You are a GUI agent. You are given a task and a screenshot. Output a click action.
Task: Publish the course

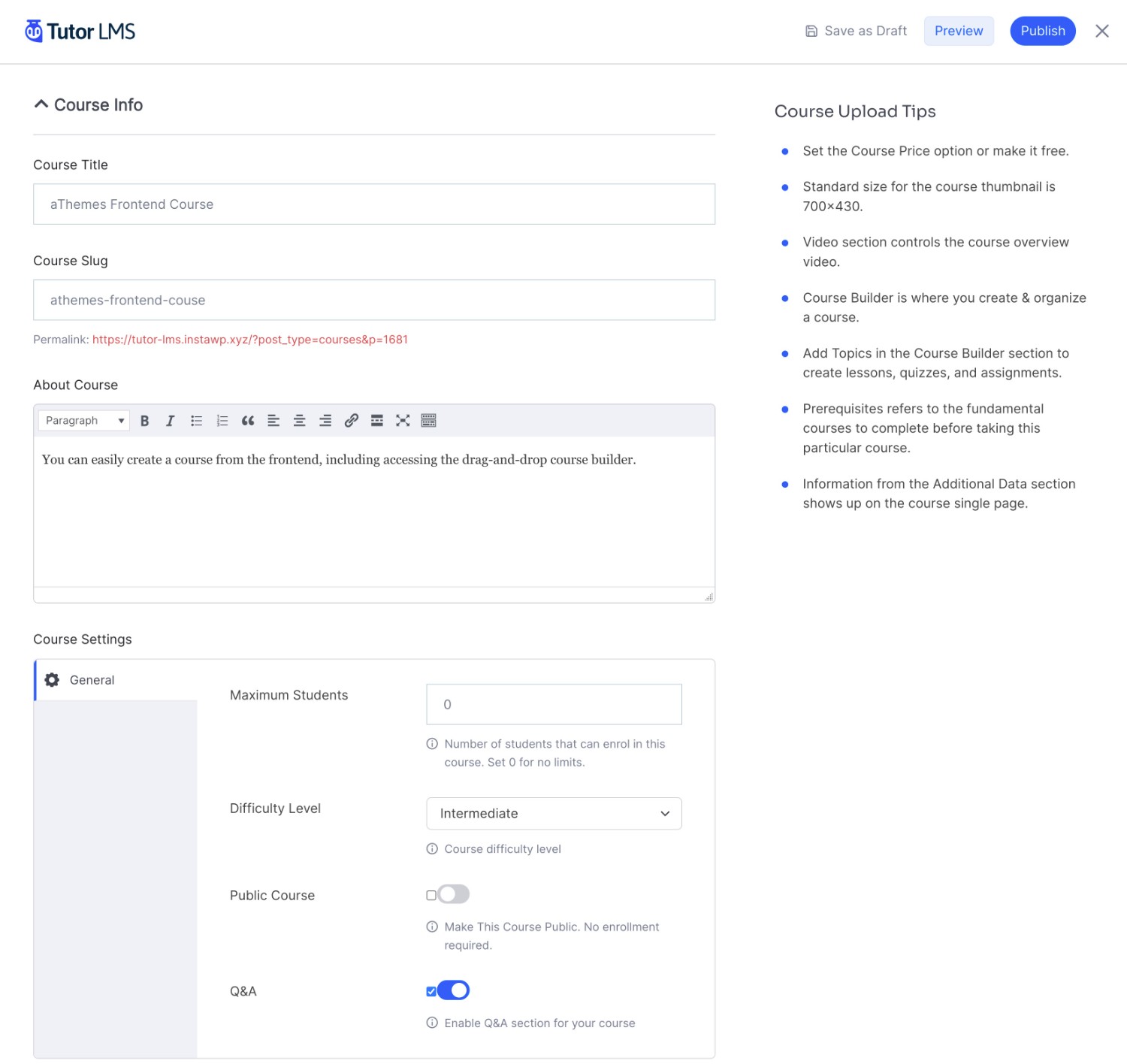pyautogui.click(x=1043, y=31)
